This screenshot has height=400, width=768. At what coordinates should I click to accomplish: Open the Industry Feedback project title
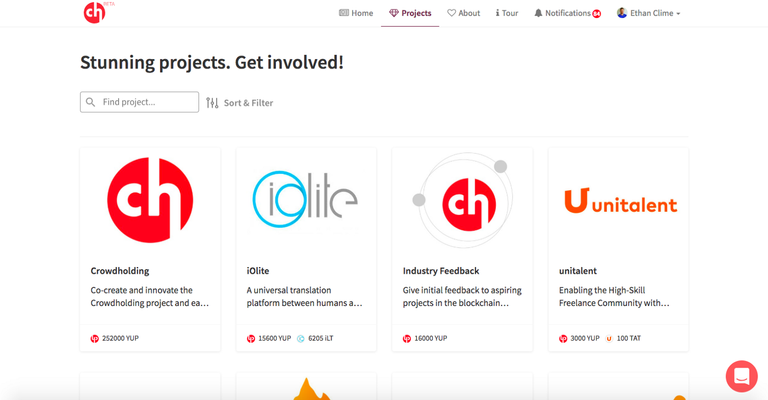[x=441, y=271]
